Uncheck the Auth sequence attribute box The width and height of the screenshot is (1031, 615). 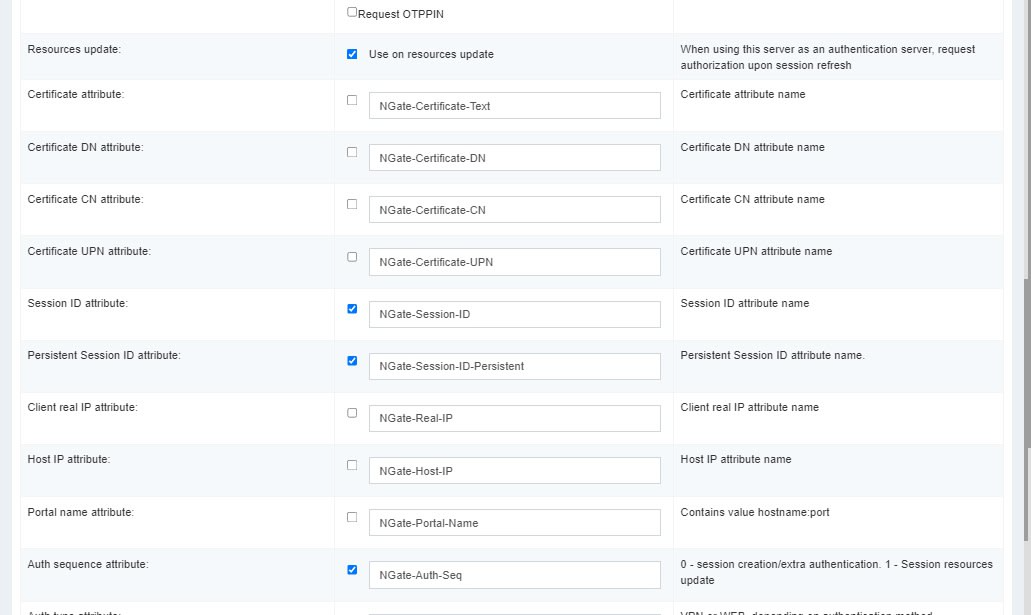[x=352, y=570]
